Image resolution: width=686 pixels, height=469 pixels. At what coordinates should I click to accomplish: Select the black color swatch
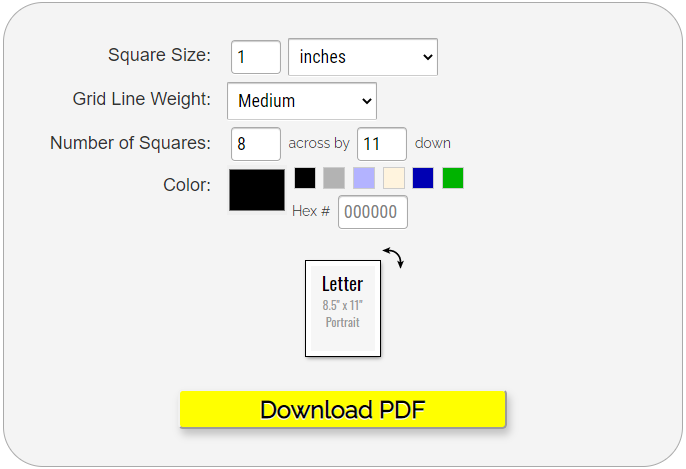tap(305, 178)
